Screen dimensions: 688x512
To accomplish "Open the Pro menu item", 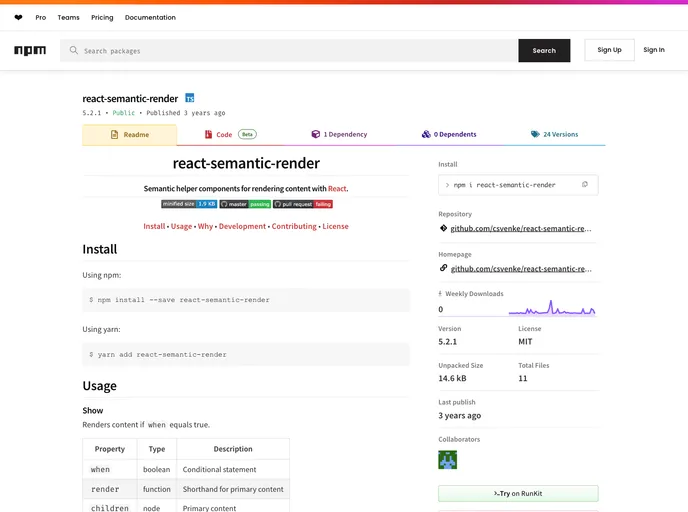I will (x=41, y=18).
